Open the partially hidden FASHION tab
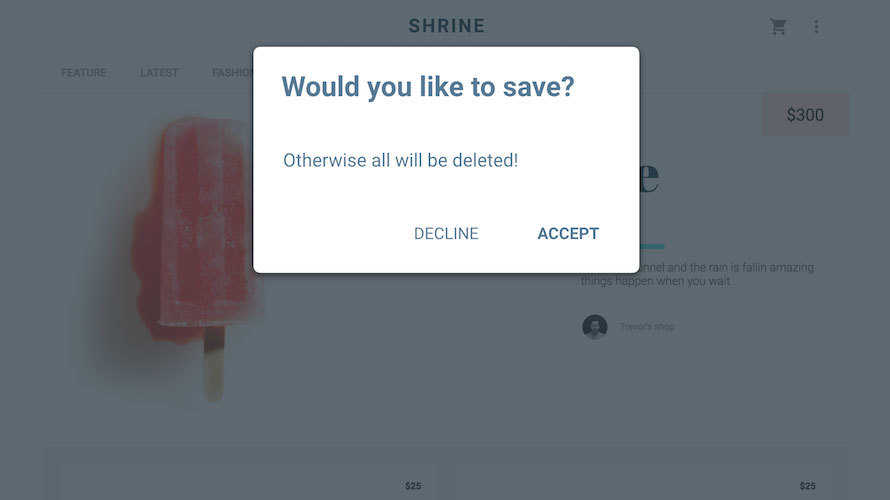 click(x=232, y=73)
